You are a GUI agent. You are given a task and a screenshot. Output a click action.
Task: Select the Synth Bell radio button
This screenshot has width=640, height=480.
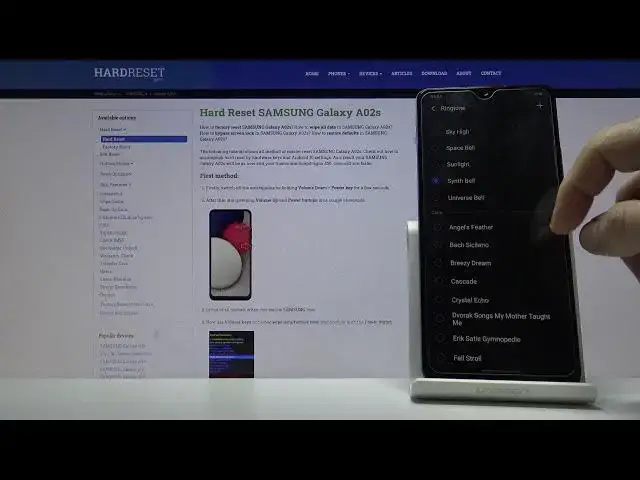point(437,181)
